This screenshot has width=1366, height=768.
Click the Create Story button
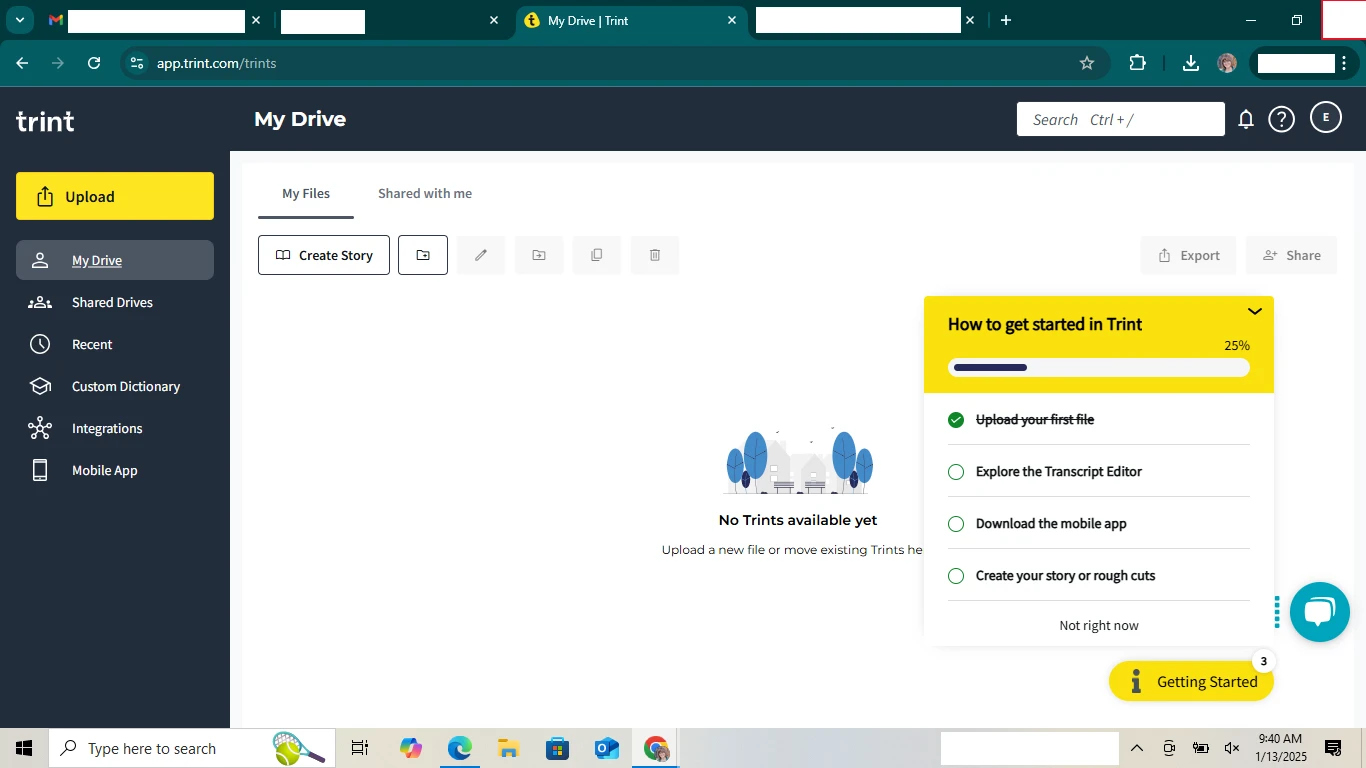(x=324, y=255)
